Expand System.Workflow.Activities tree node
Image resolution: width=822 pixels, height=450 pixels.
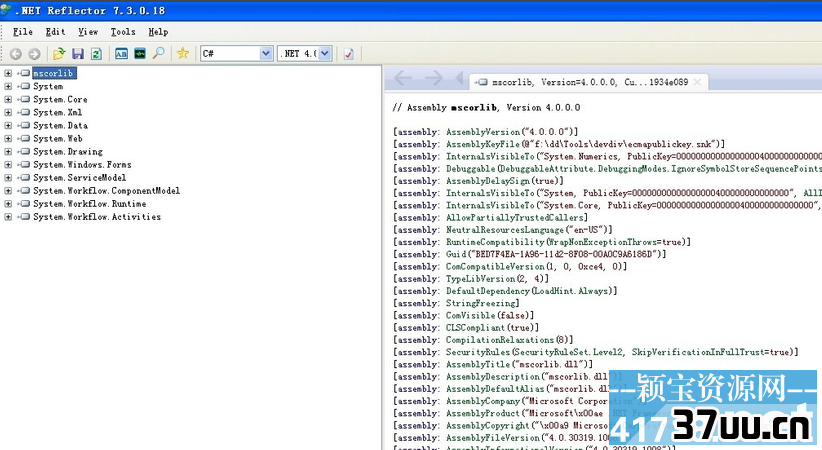8,217
